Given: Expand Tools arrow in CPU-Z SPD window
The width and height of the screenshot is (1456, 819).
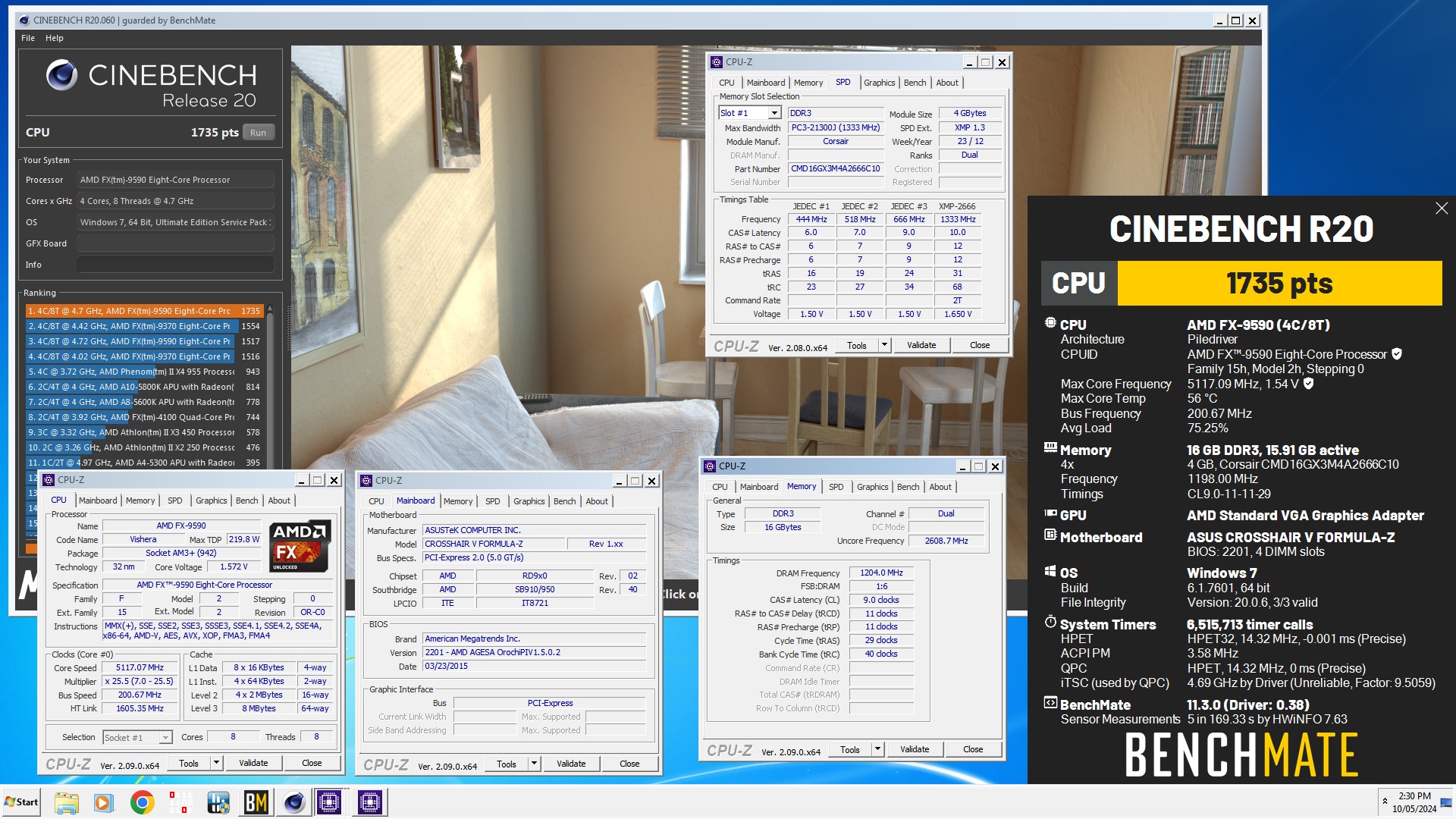Looking at the screenshot, I should coord(884,345).
